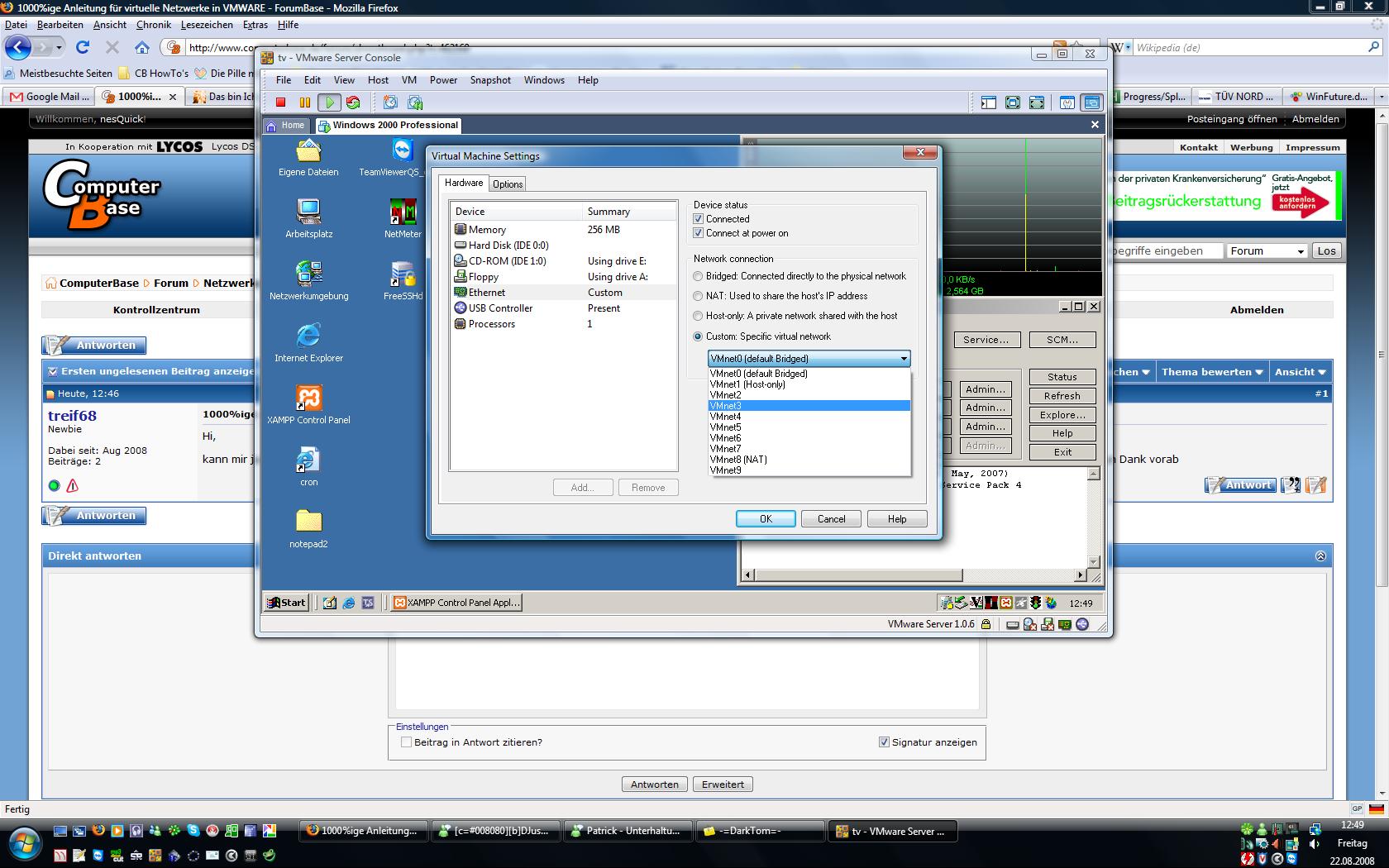The width and height of the screenshot is (1389, 868).
Task: Reset the virtual machine via toolbar icon
Action: click(x=353, y=103)
